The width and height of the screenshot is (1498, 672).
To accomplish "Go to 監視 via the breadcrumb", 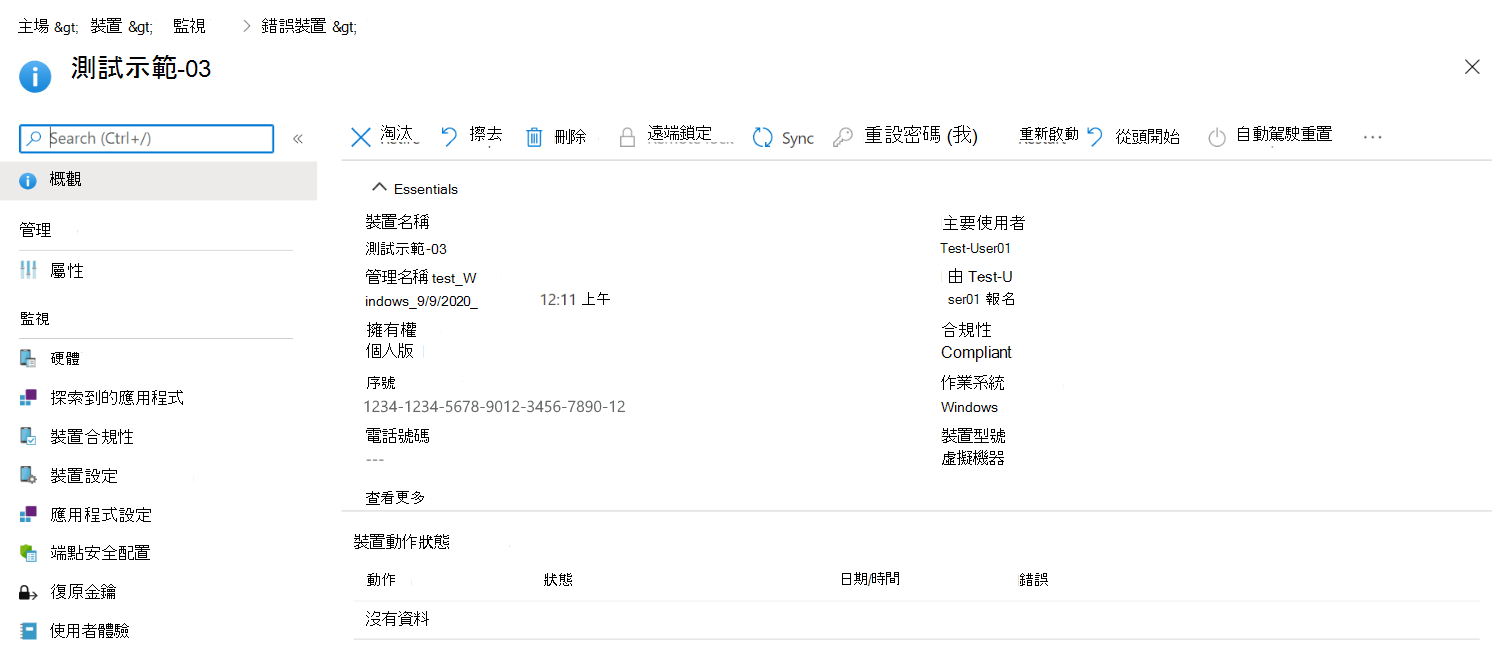I will [189, 25].
